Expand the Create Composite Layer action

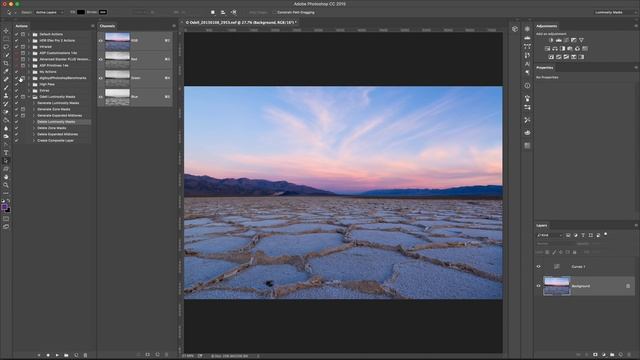coord(34,140)
